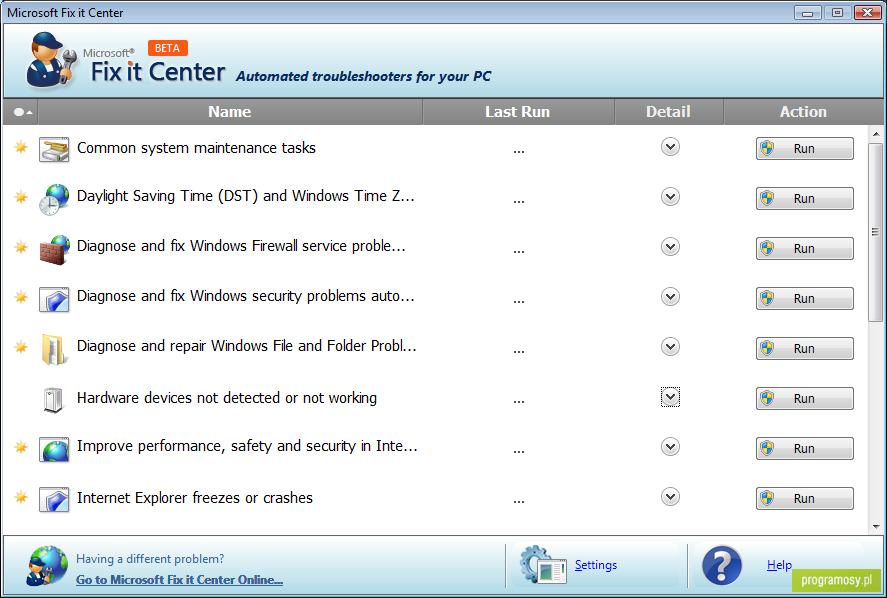The width and height of the screenshot is (887, 598).
Task: Click the Common system maintenance tasks icon
Action: click(54, 149)
